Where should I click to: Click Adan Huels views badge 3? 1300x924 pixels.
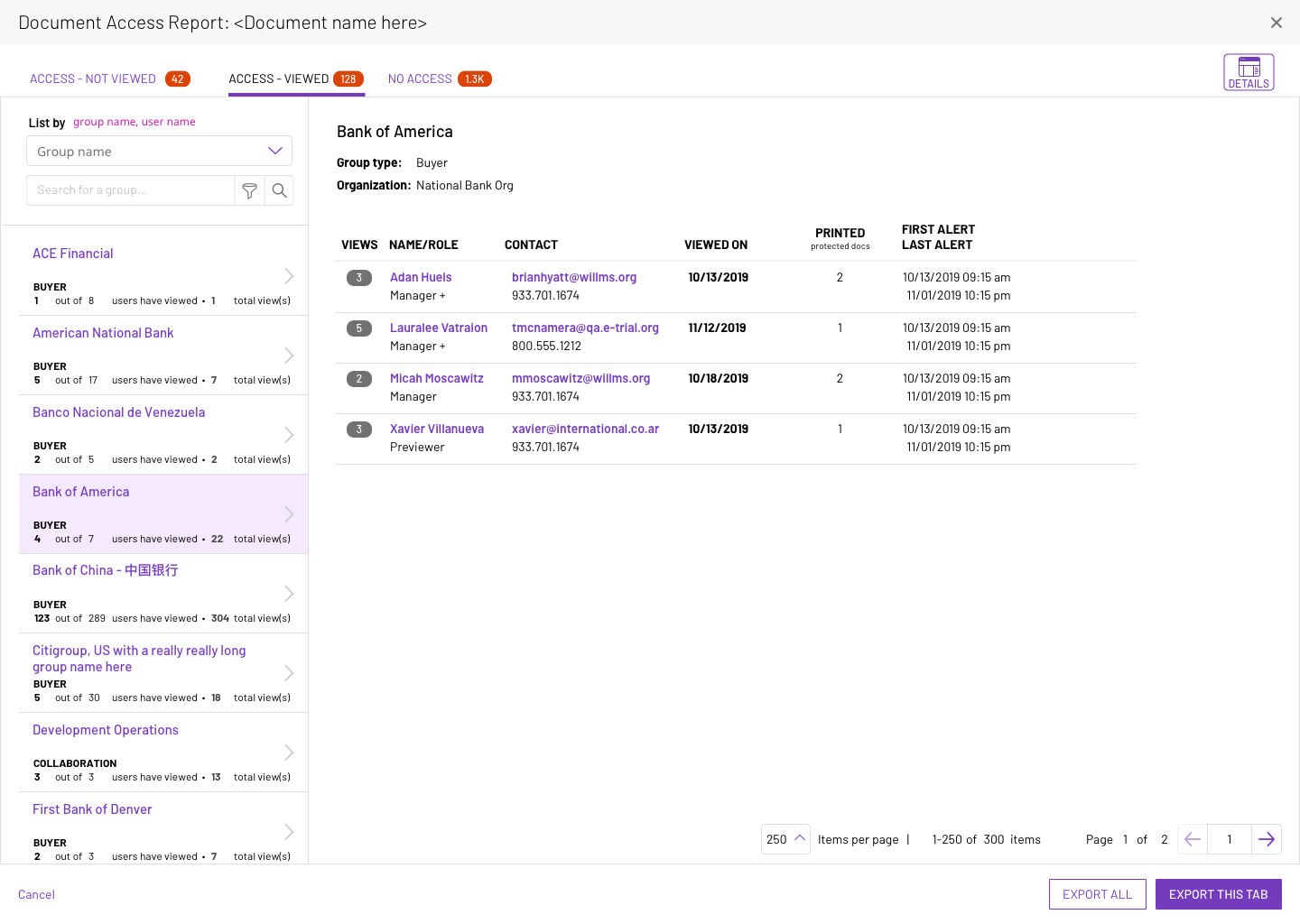359,277
